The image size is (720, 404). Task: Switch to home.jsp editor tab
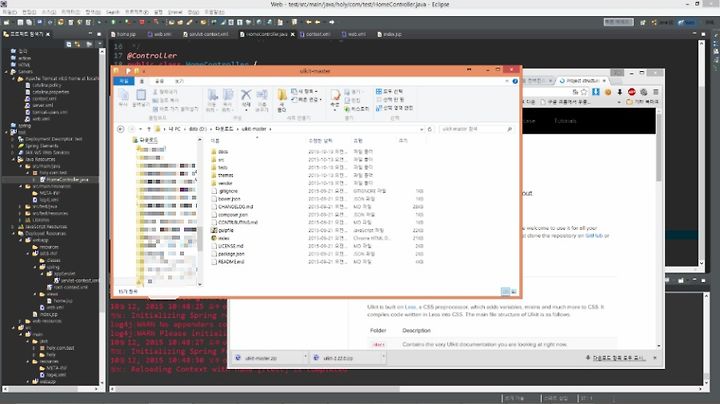click(x=123, y=34)
